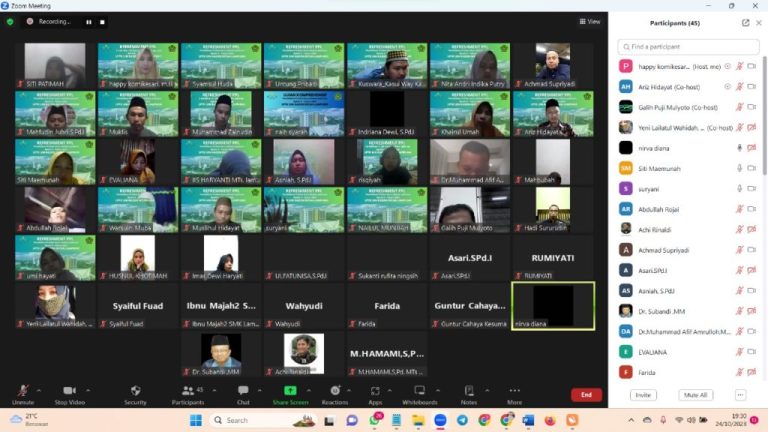Click the green encryption shield icon
Image resolution: width=768 pixels, height=432 pixels.
(10, 22)
